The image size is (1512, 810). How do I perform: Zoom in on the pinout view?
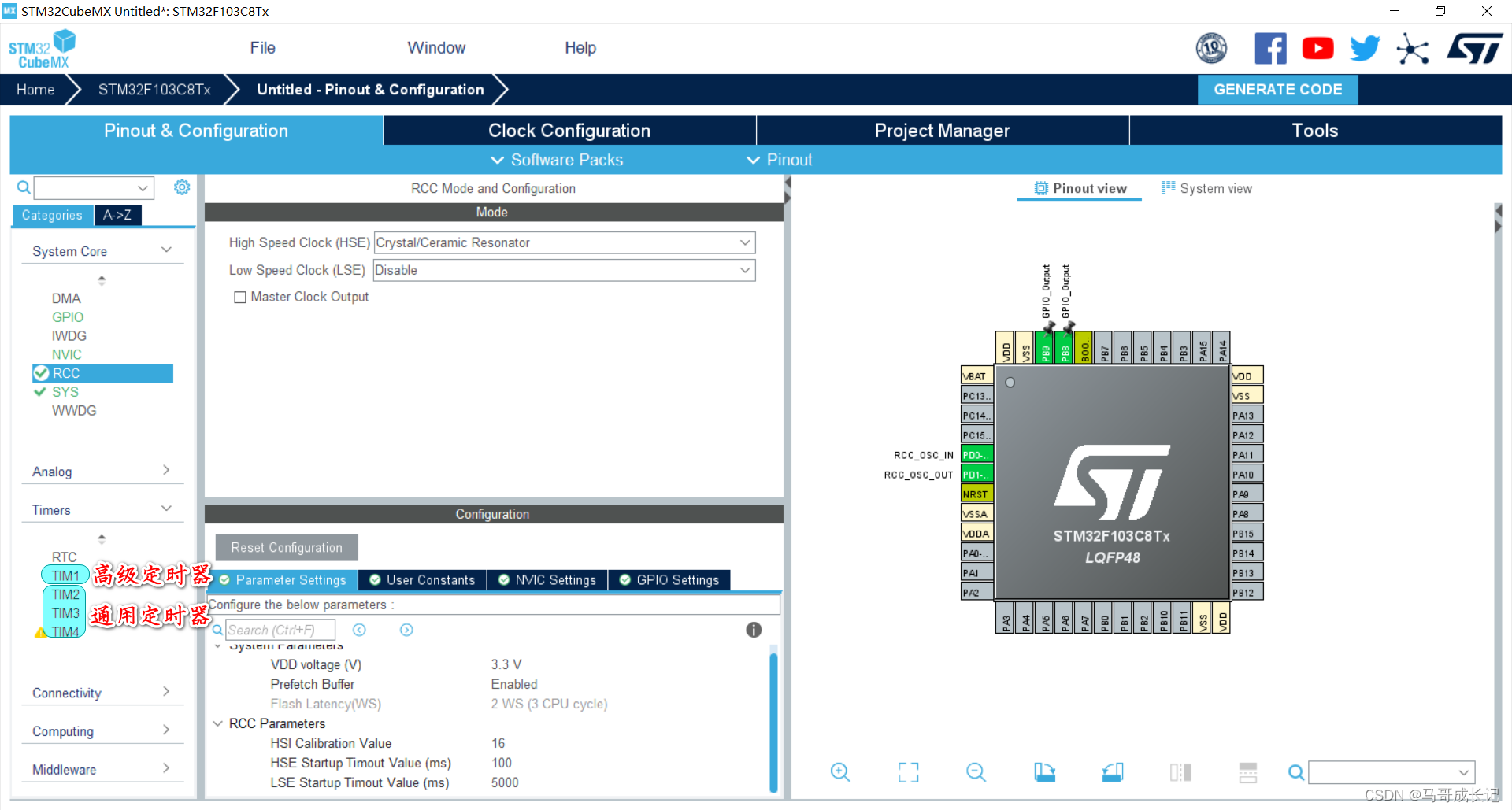(840, 772)
